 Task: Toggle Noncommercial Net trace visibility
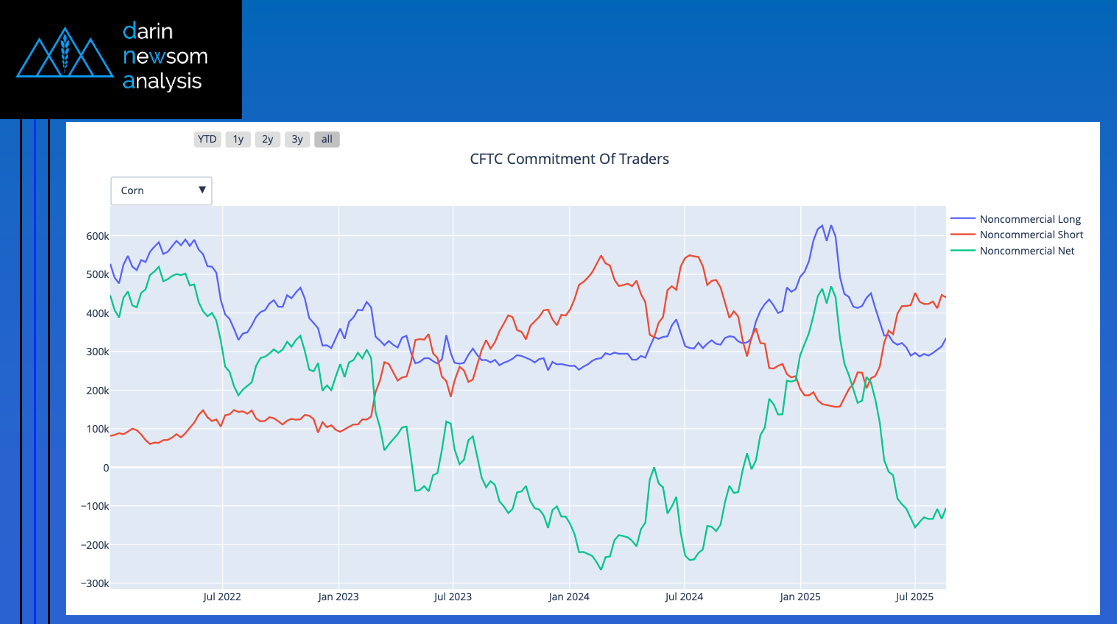click(x=1027, y=251)
